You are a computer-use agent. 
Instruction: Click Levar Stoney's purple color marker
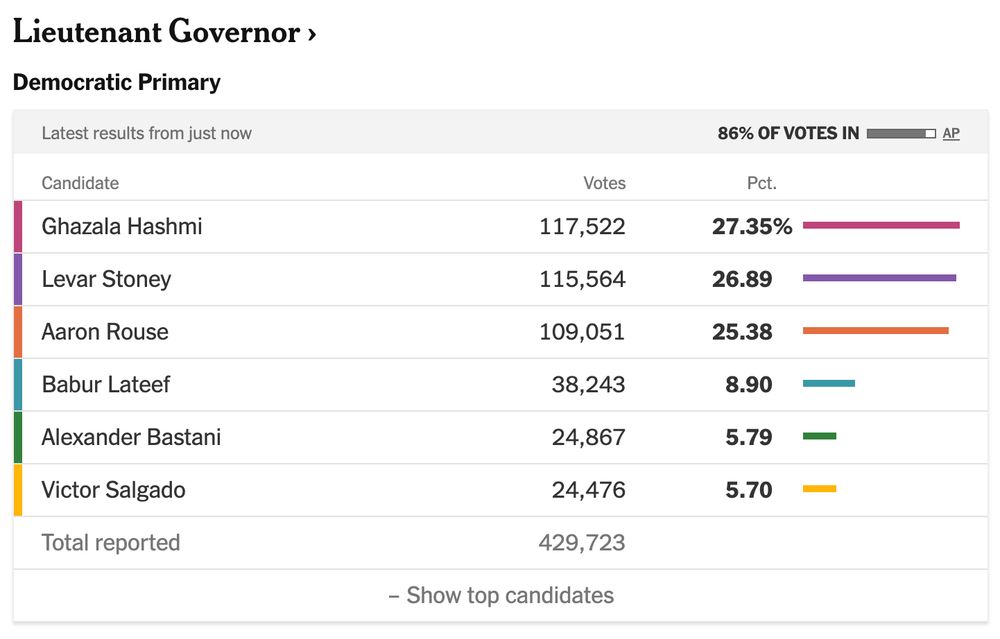coord(18,279)
